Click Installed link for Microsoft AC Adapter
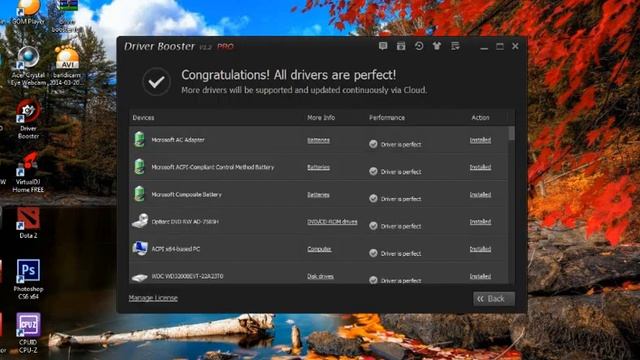 480,140
